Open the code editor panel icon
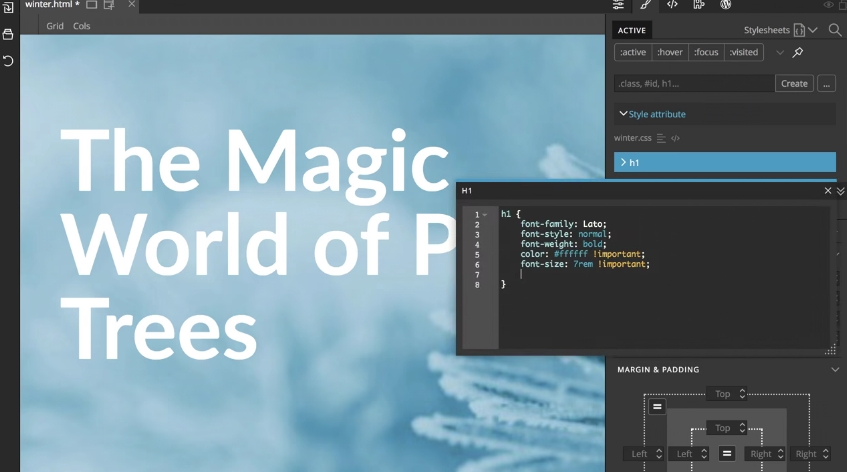The height and width of the screenshot is (472, 847). (672, 5)
